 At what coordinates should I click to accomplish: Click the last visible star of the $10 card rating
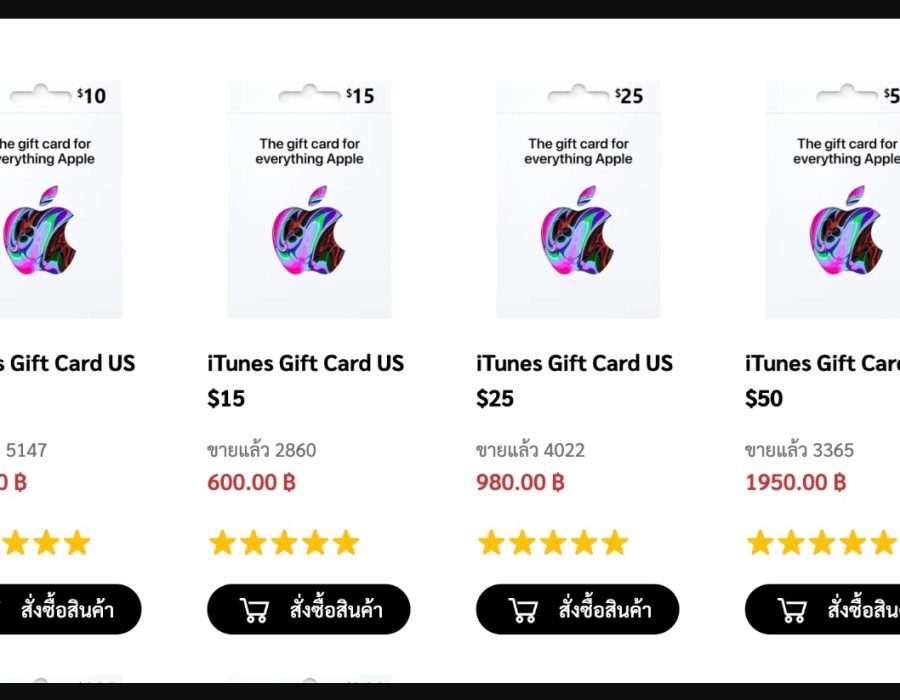[x=77, y=543]
